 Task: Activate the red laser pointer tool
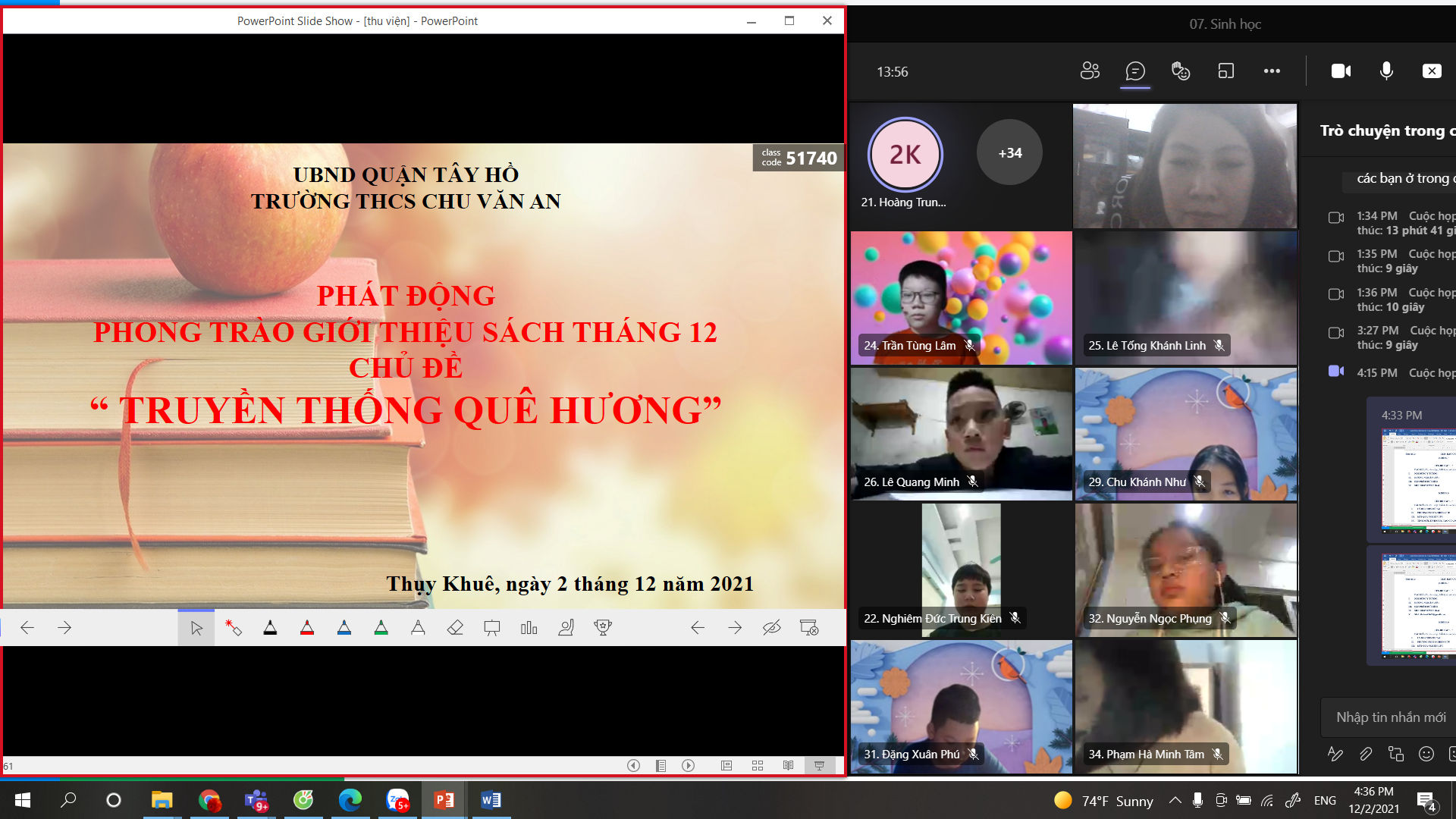234,628
